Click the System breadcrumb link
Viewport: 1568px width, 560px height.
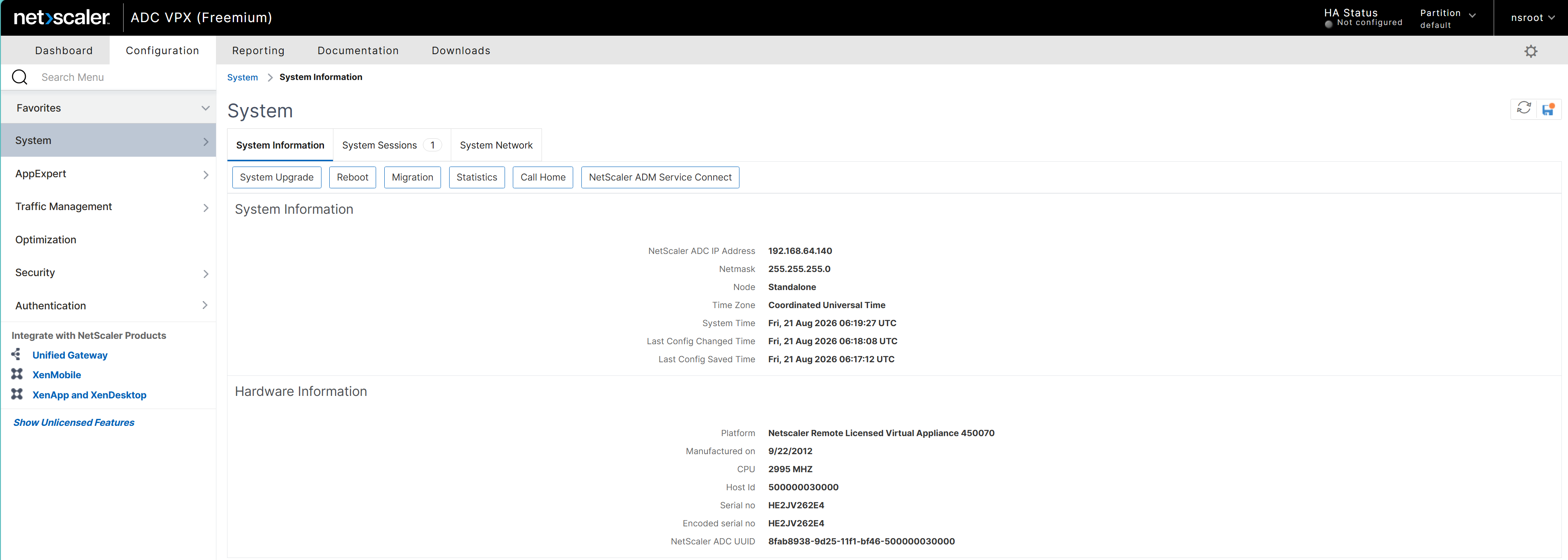(242, 77)
